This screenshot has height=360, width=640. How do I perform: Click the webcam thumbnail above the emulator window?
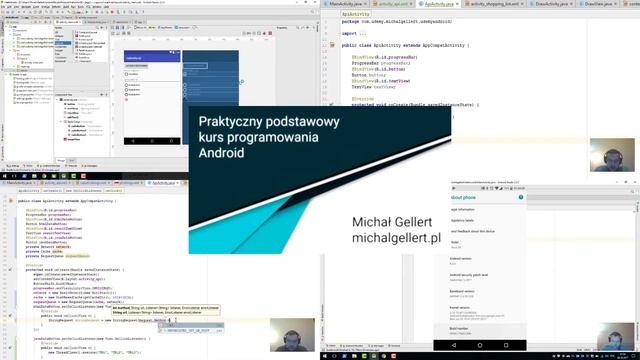tap(612, 155)
